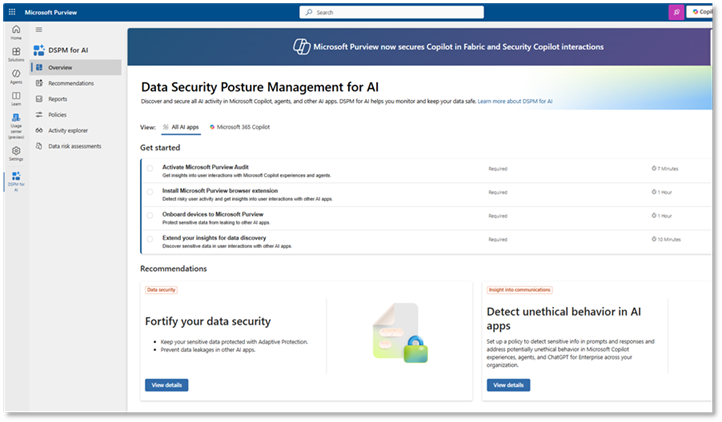Open the Learn icon in left rail
The image size is (722, 422).
click(x=16, y=98)
